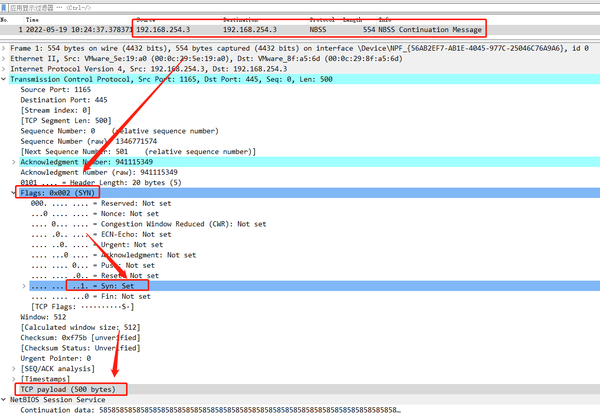Expand the Syn: Set flag row

[24, 286]
